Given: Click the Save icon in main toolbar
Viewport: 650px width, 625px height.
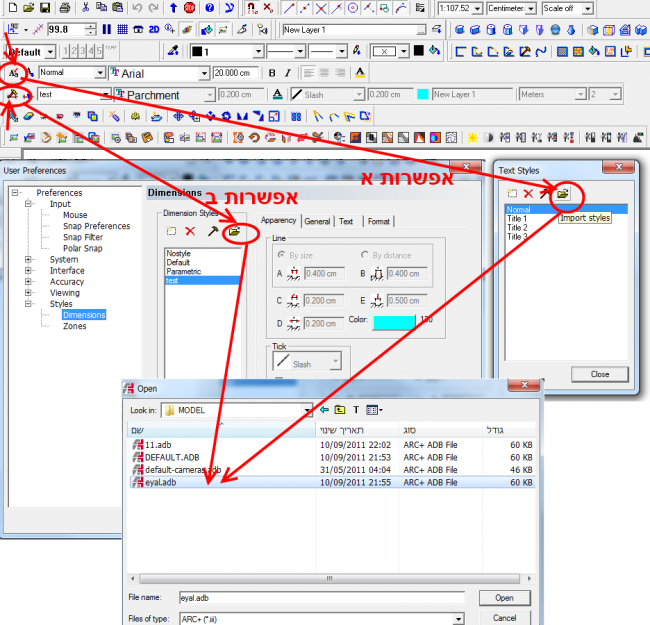Looking at the screenshot, I should [x=43, y=8].
